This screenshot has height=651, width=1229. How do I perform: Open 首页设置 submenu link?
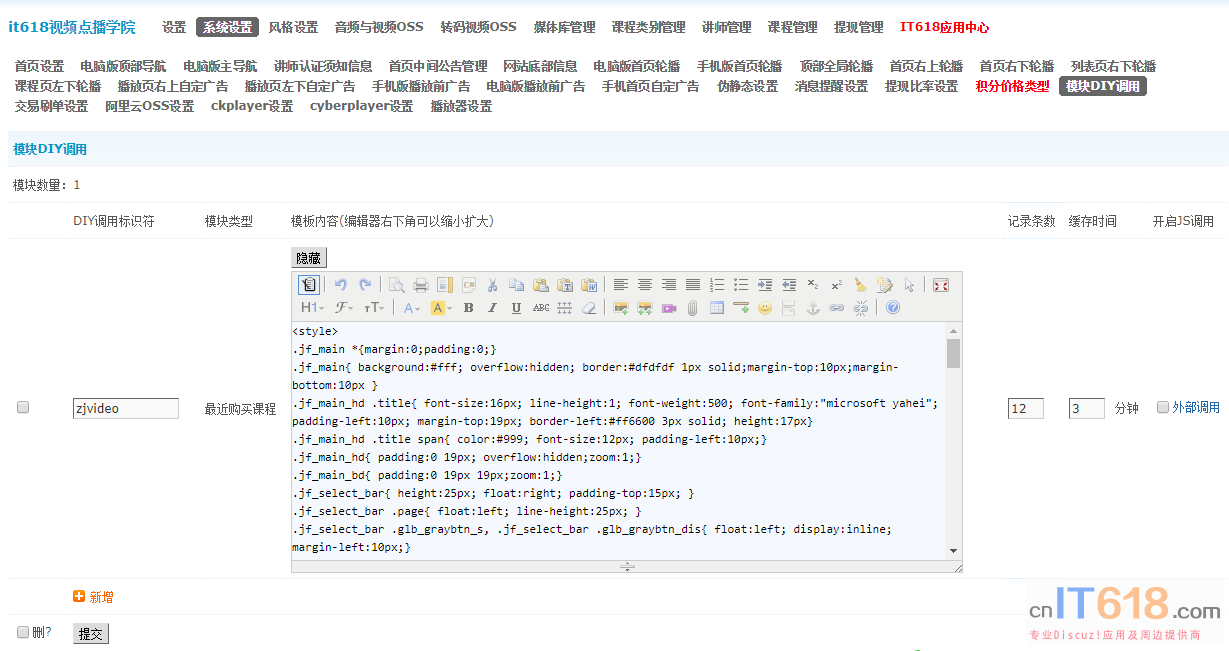coord(39,66)
